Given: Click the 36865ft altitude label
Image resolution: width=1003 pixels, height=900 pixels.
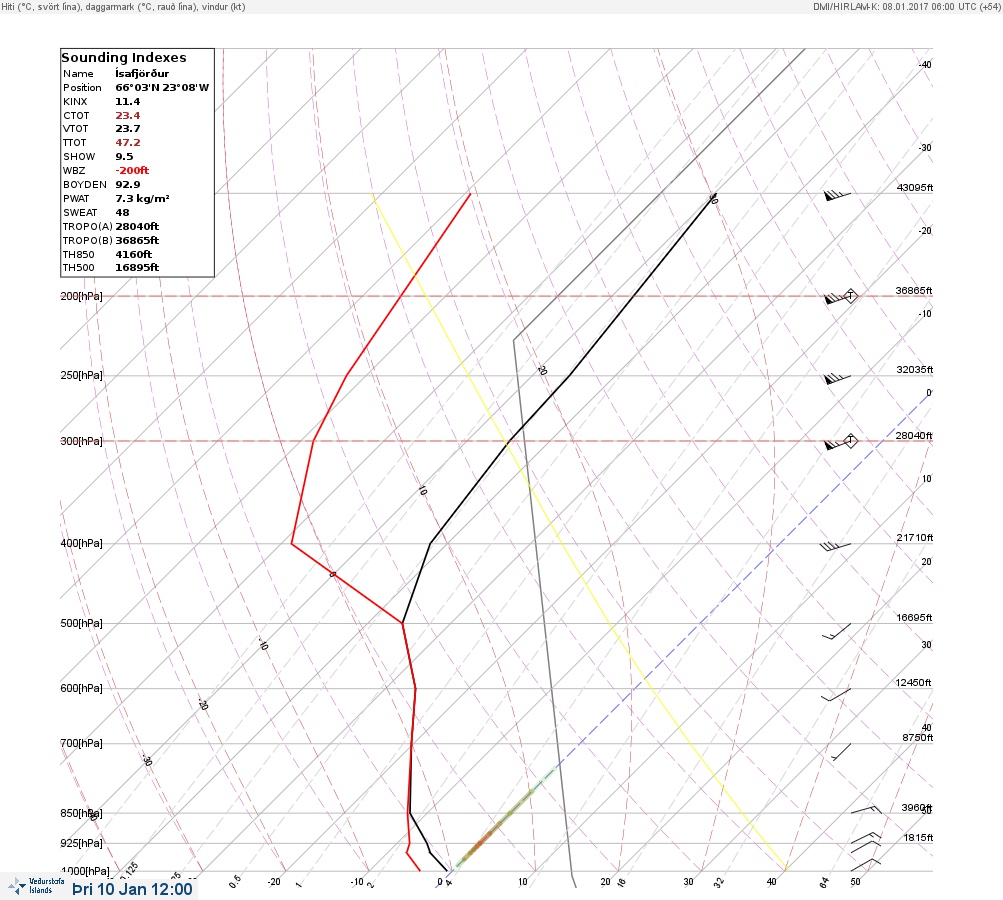Looking at the screenshot, I should click(914, 290).
